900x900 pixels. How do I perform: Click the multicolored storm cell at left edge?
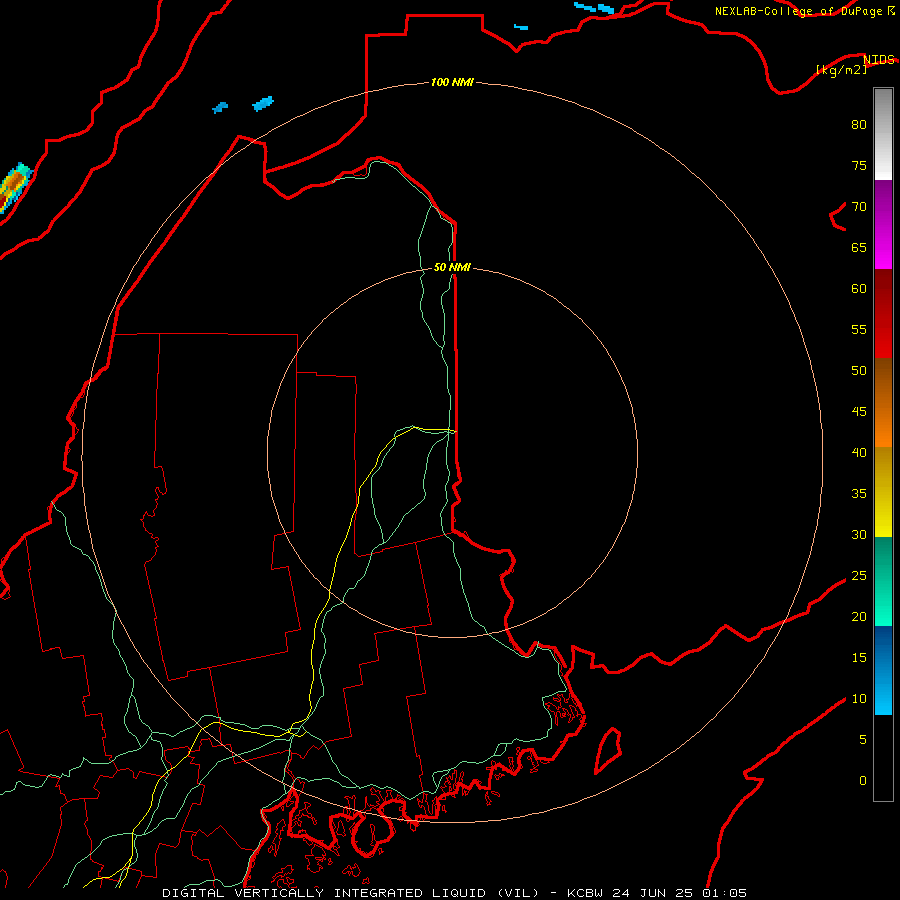click(x=15, y=187)
